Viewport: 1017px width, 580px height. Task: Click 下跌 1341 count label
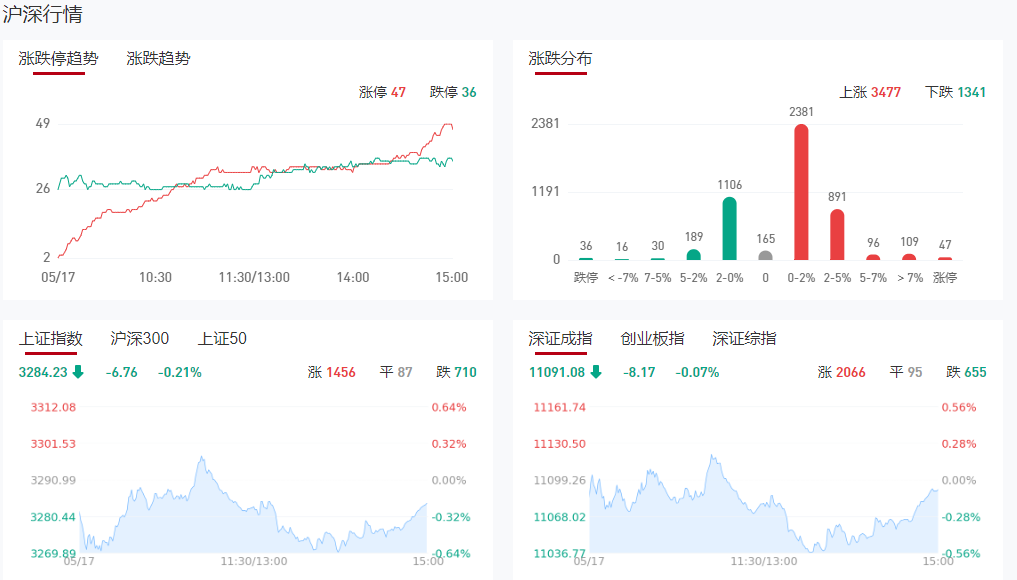955,92
